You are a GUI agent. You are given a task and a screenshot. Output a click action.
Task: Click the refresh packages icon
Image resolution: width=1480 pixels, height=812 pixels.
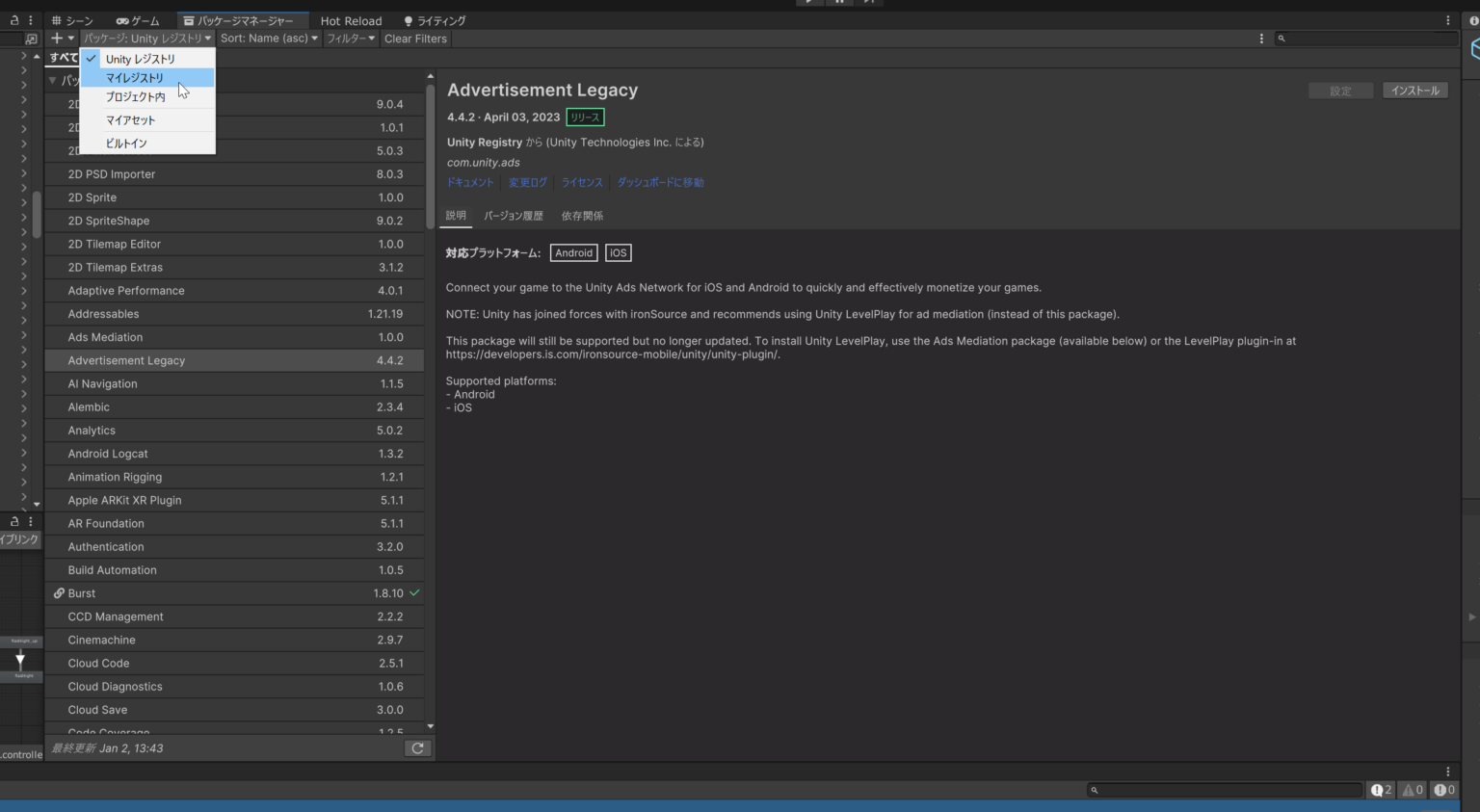point(417,747)
